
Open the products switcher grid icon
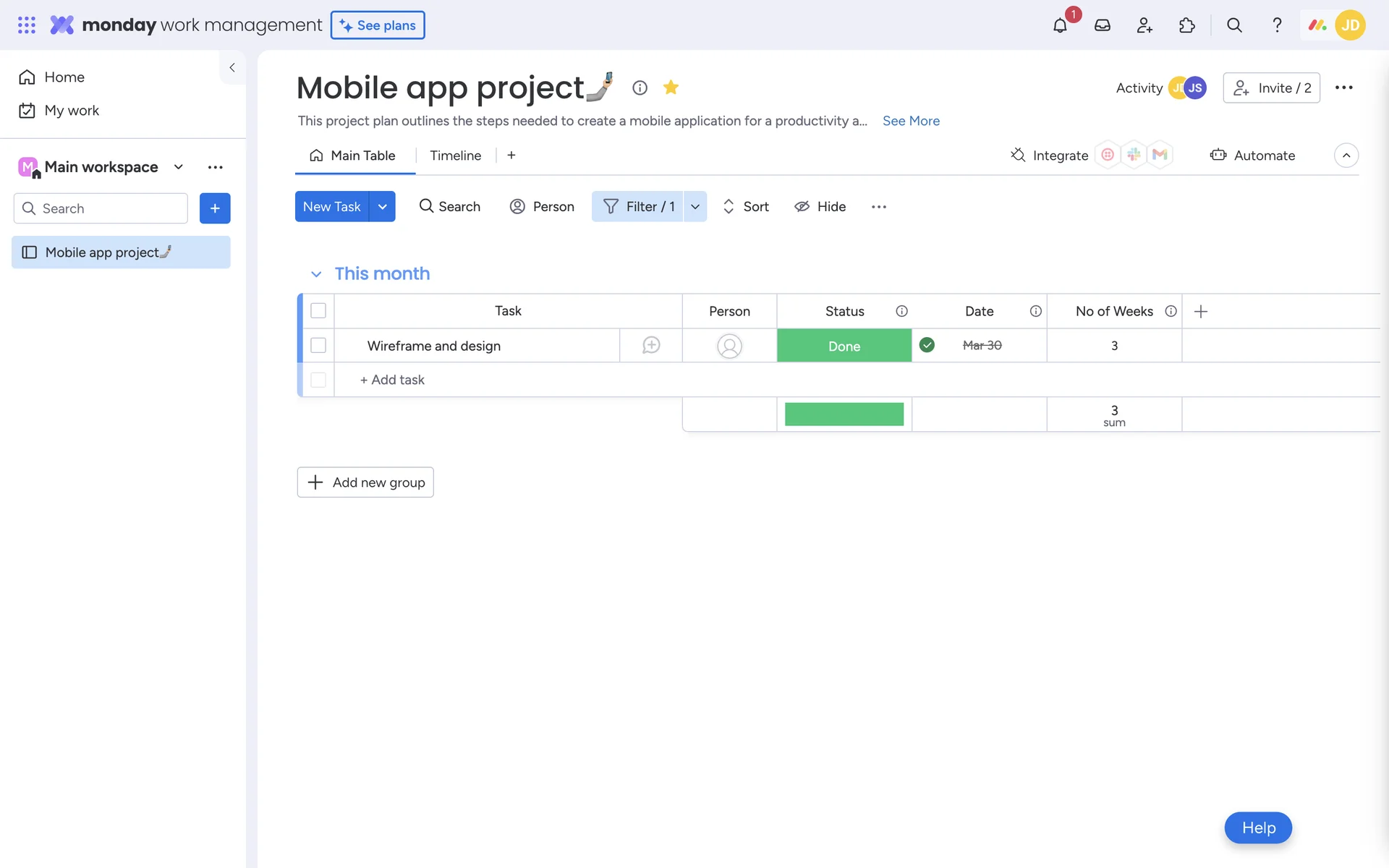click(x=27, y=25)
